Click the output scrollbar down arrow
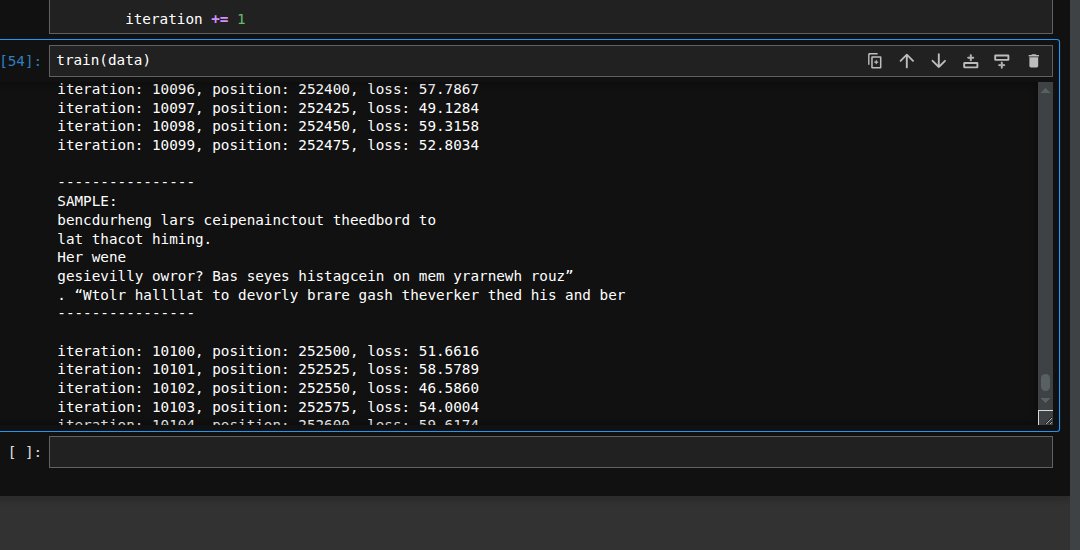Image resolution: width=1080 pixels, height=550 pixels. (x=1045, y=401)
